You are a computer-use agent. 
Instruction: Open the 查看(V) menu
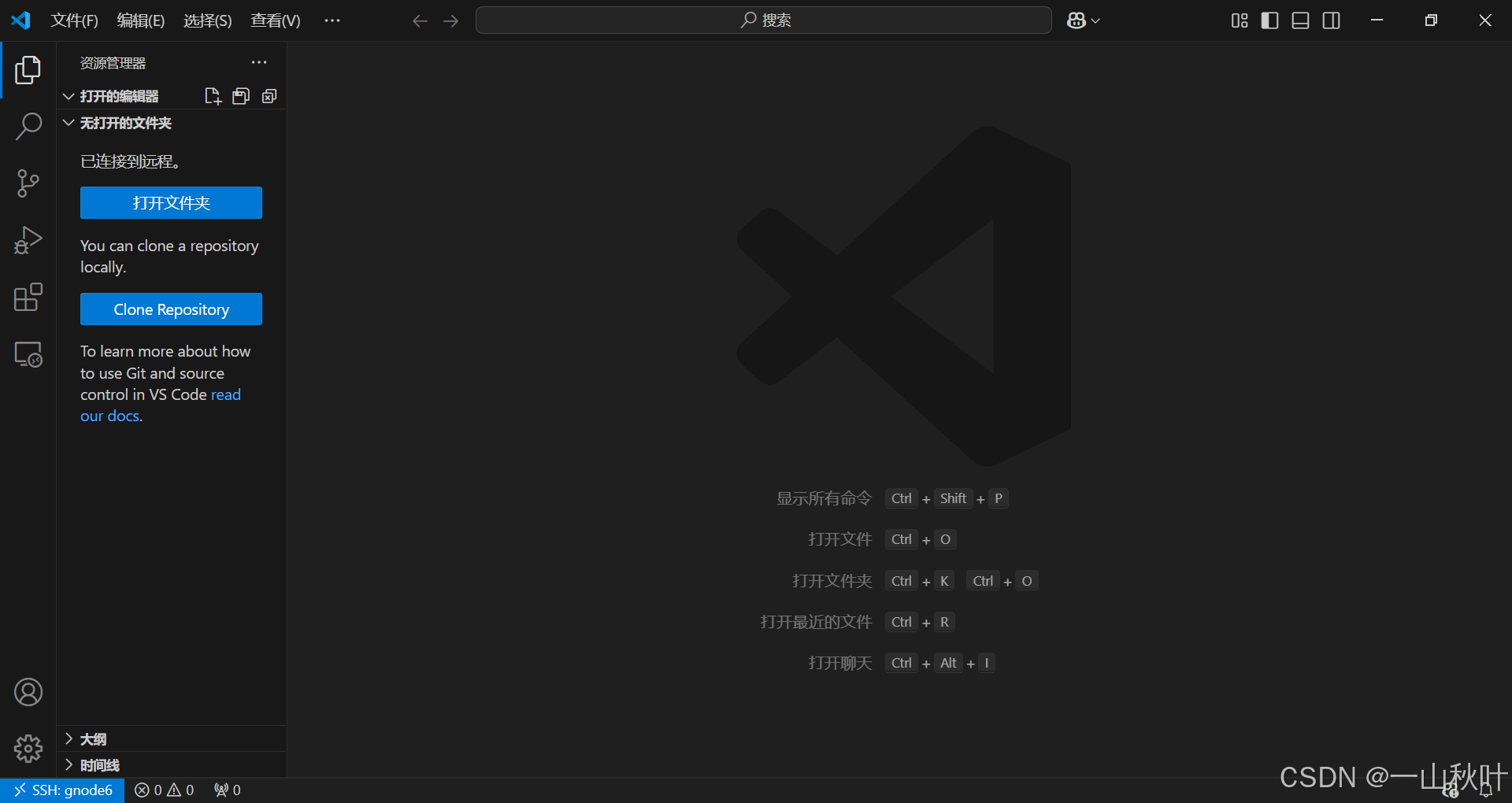(276, 20)
